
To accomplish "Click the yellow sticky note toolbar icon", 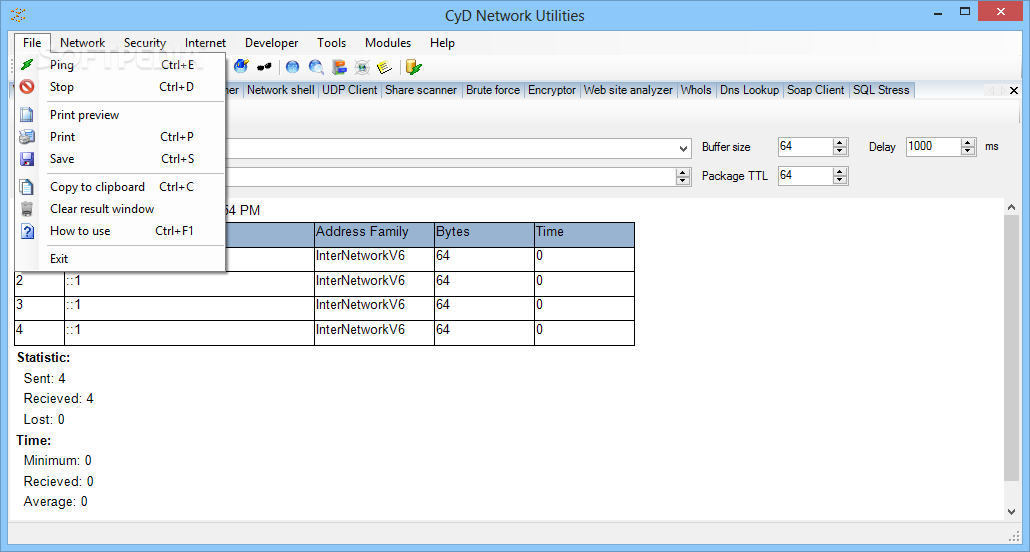I will (385, 67).
